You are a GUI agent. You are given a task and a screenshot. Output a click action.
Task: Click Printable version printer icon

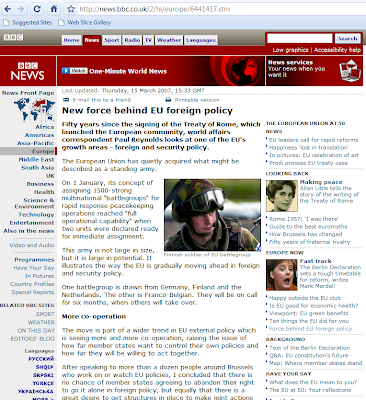(x=168, y=100)
